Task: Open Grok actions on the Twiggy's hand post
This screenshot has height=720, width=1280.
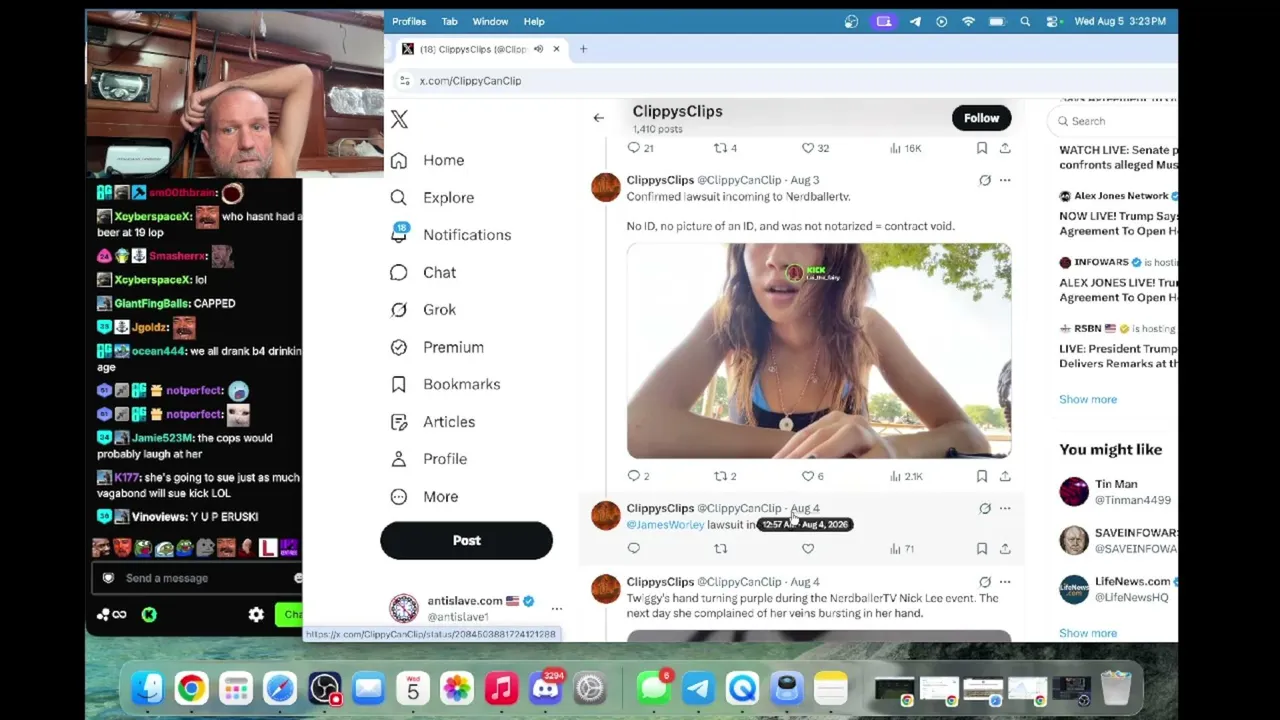Action: click(x=985, y=581)
